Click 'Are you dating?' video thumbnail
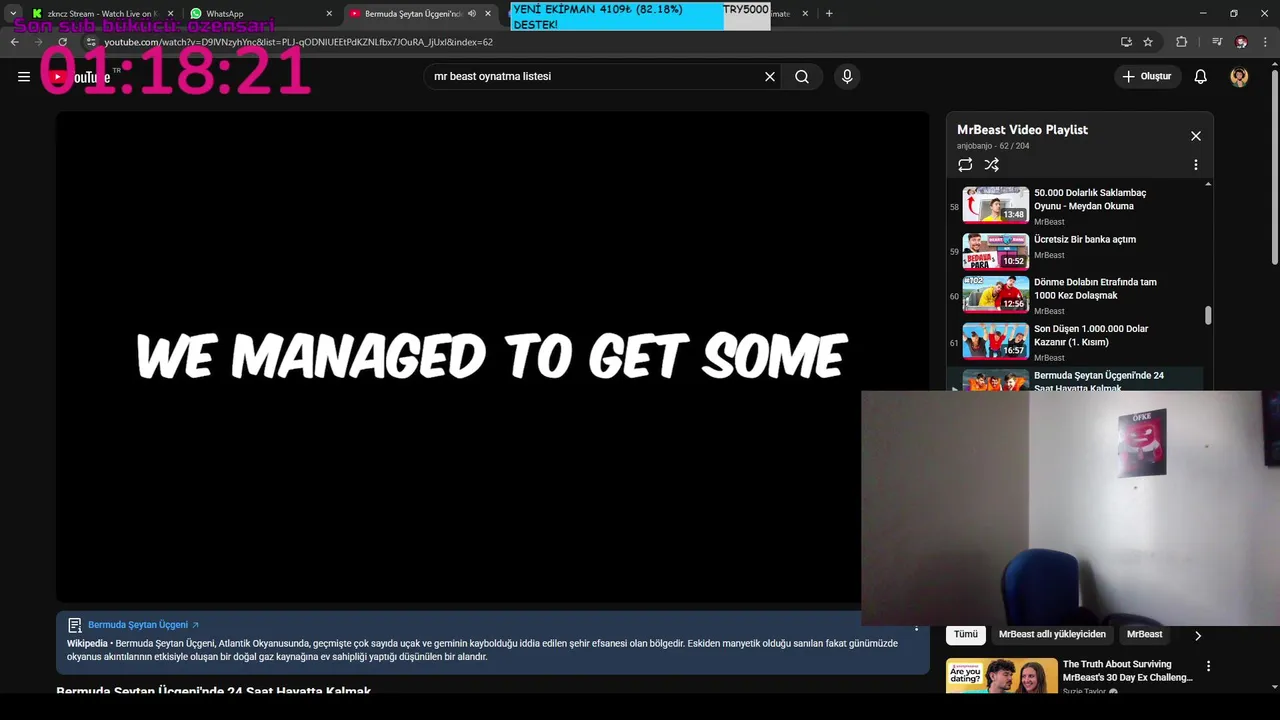Viewport: 1280px width, 720px height. [1002, 676]
